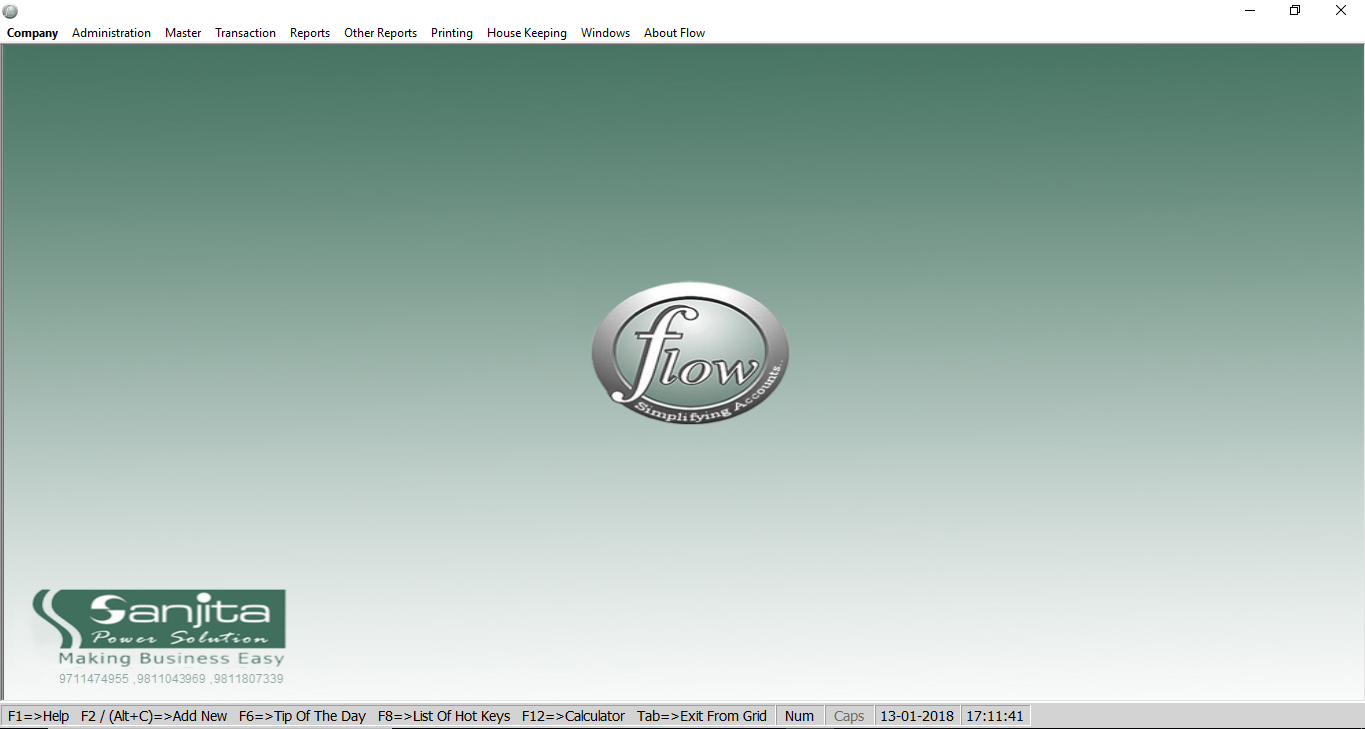Click the application icon in title bar
Image resolution: width=1365 pixels, height=729 pixels.
point(11,11)
